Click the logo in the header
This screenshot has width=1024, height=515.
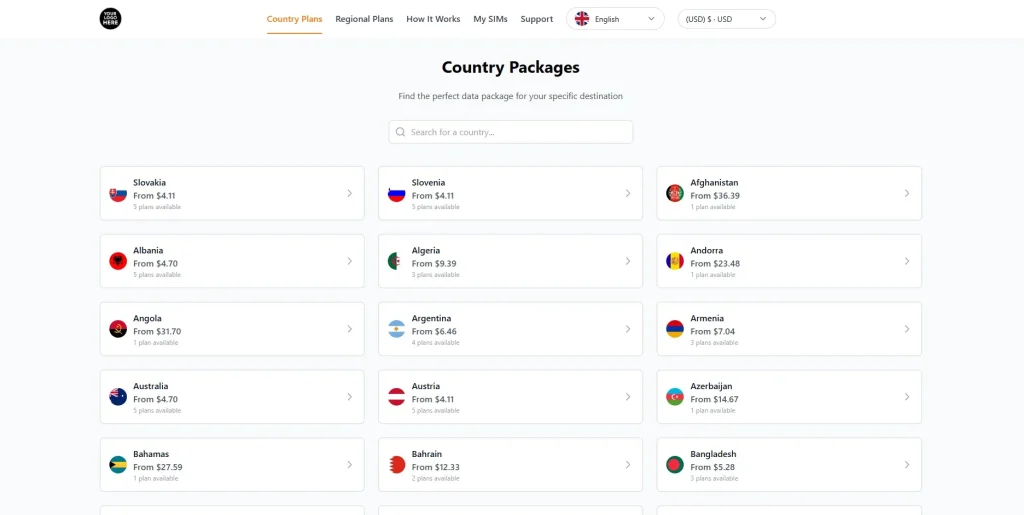[x=110, y=18]
